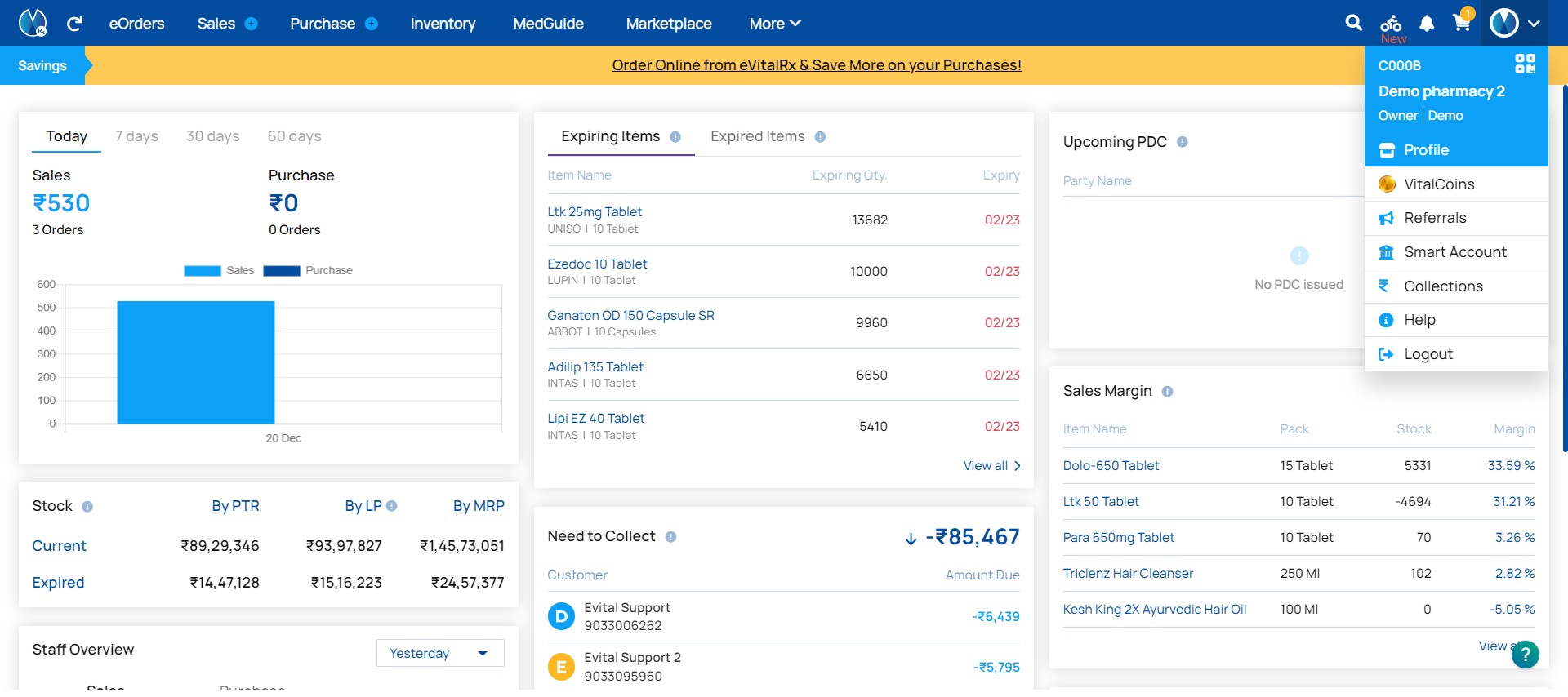The image size is (1568, 697).
Task: Open Dolo-650 Tablet in Sales Margin
Action: click(x=1111, y=466)
